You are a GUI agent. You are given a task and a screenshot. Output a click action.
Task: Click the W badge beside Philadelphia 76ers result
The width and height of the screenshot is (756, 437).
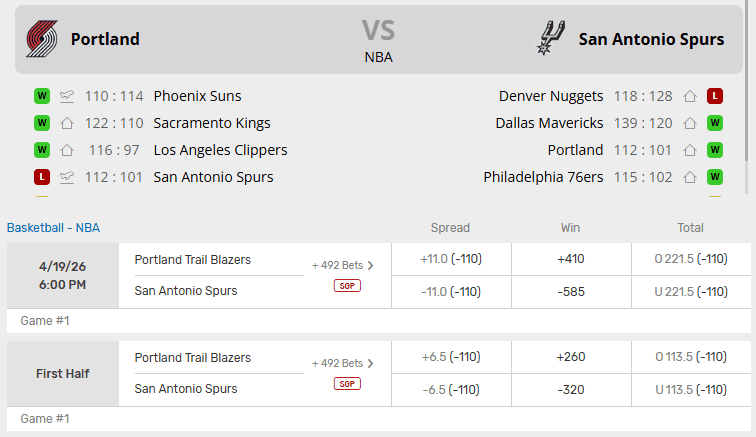click(715, 178)
